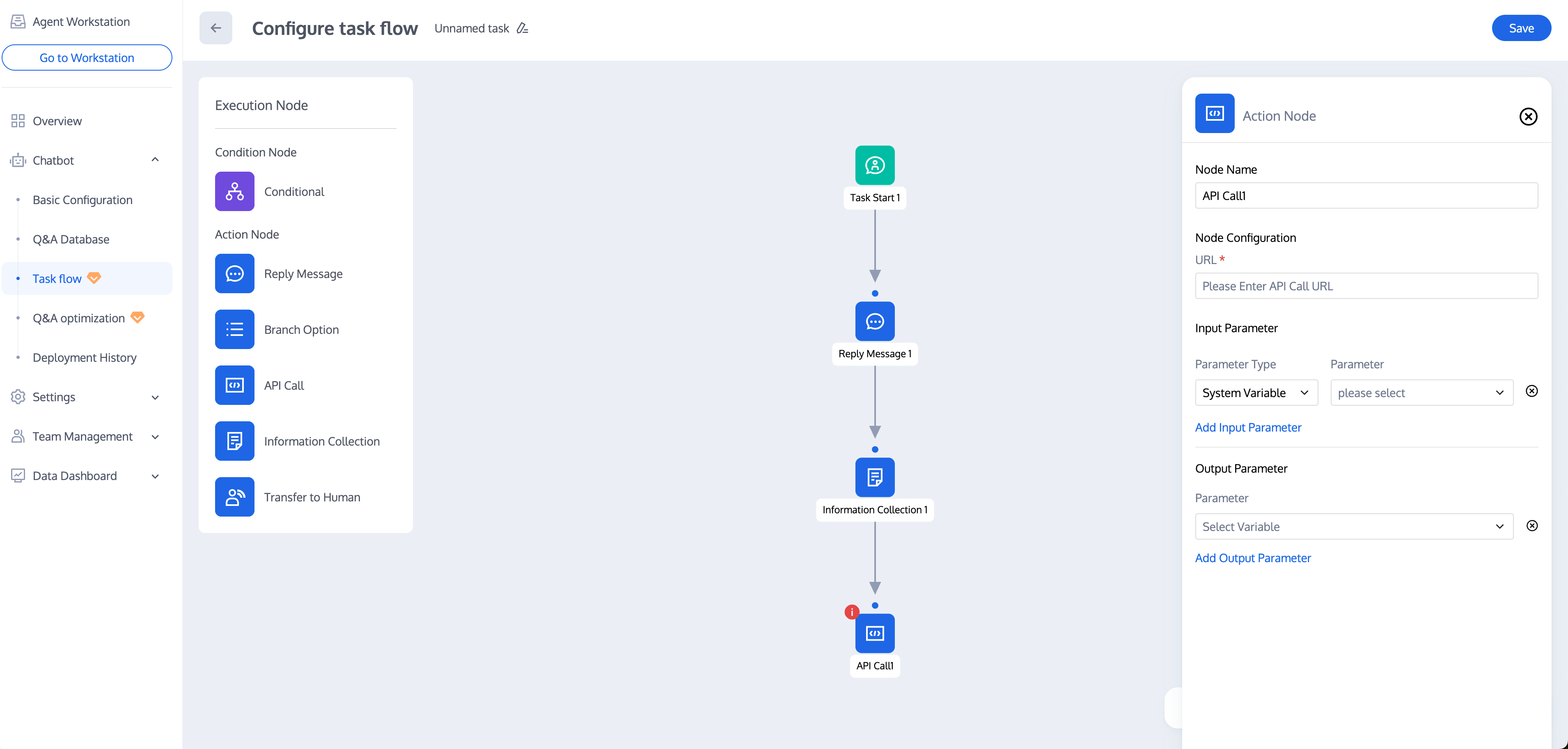This screenshot has height=749, width=1568.
Task: Collapse the Chatbot sidebar menu
Action: (x=155, y=160)
